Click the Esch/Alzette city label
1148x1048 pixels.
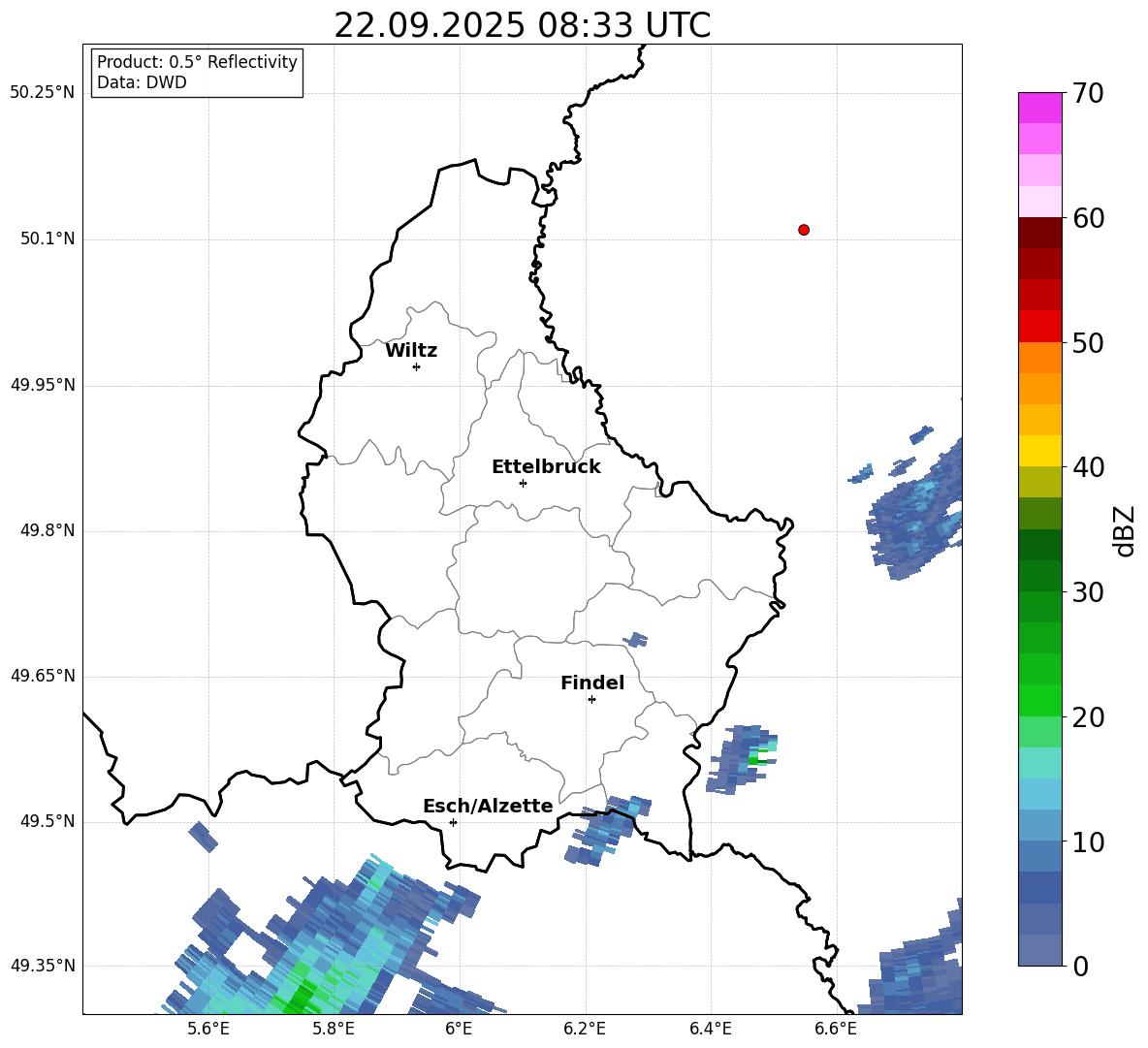(x=488, y=807)
